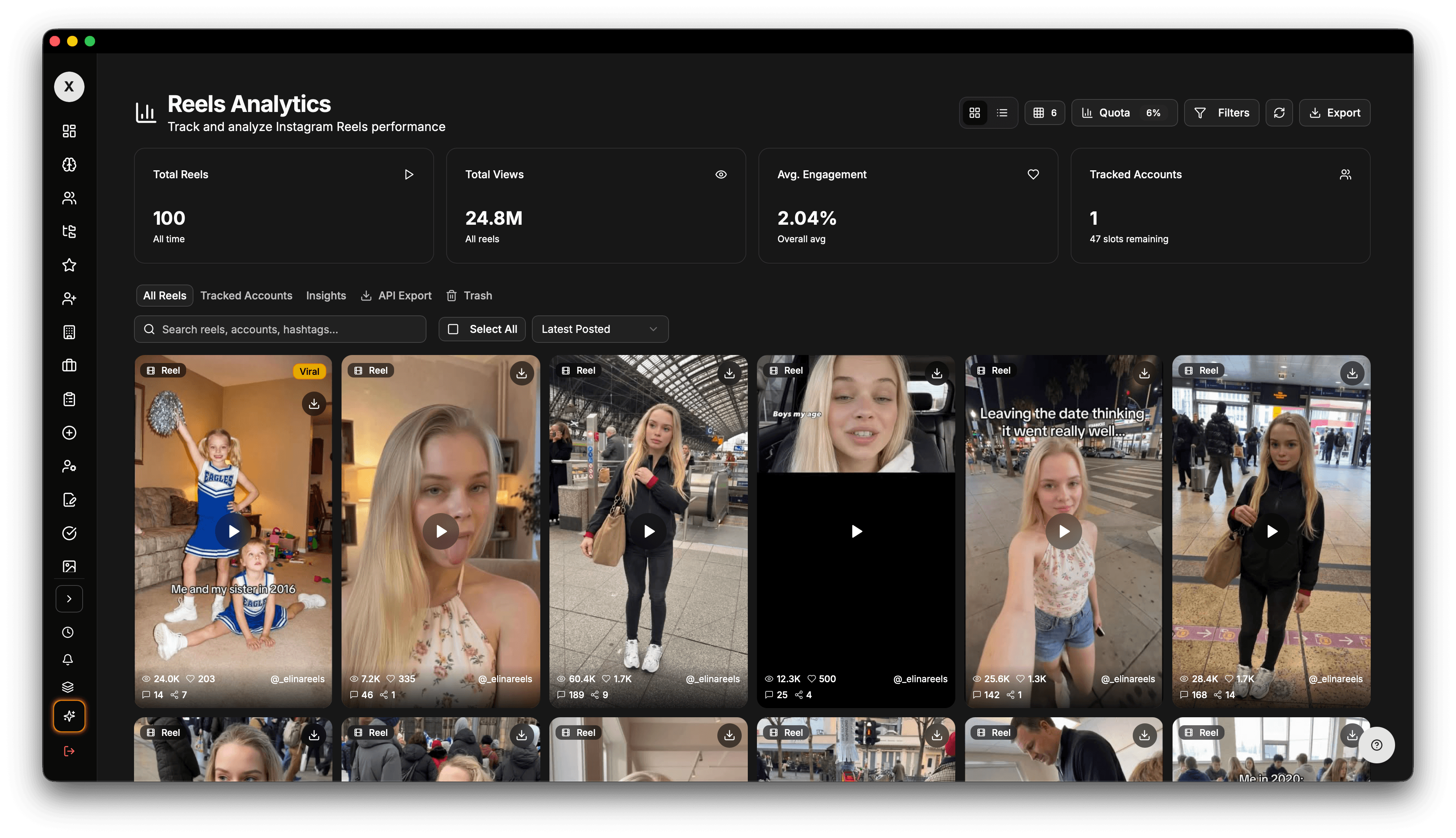Open the help question mark button

(x=1377, y=745)
